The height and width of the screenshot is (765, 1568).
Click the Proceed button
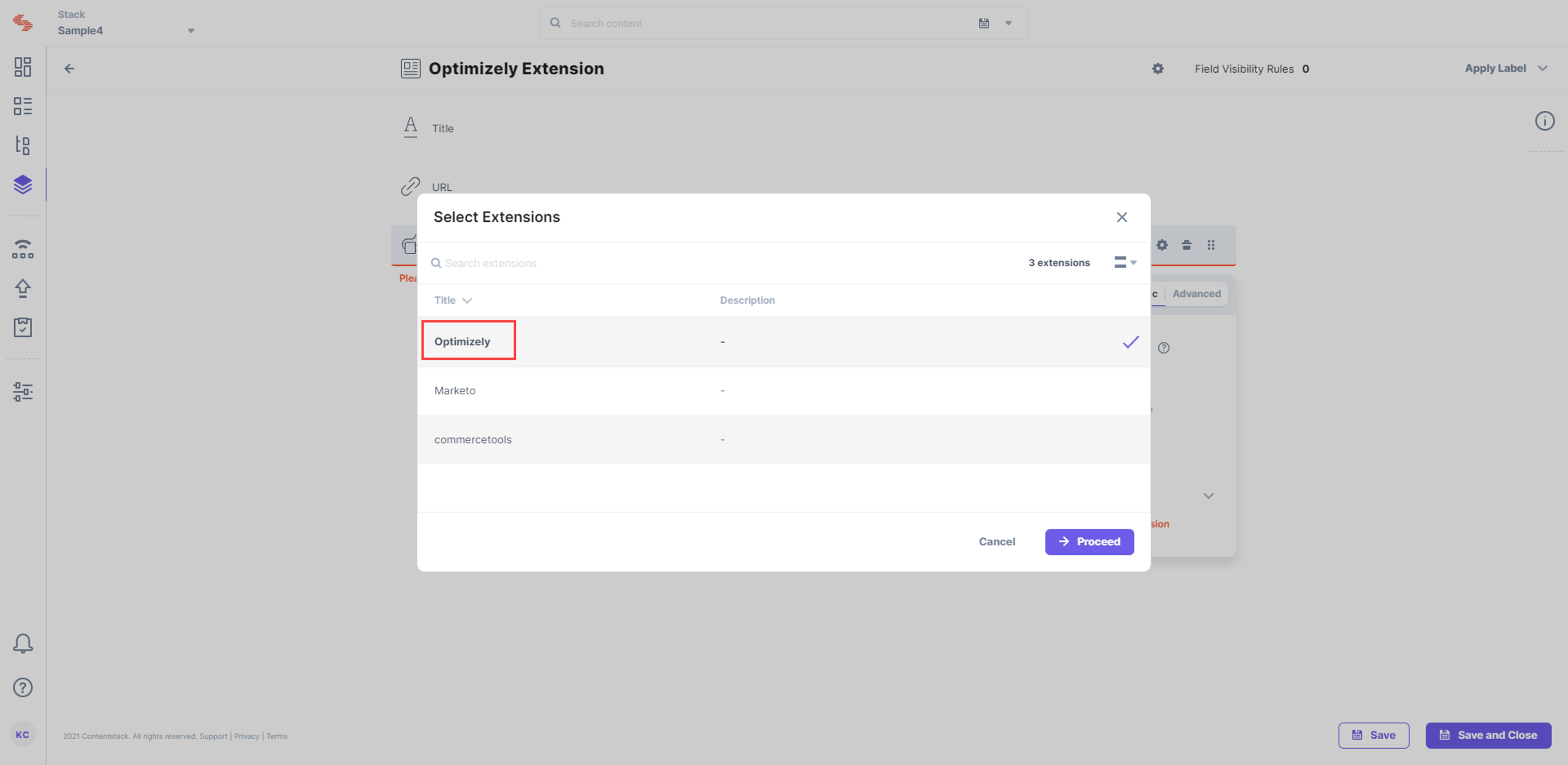[1089, 542]
